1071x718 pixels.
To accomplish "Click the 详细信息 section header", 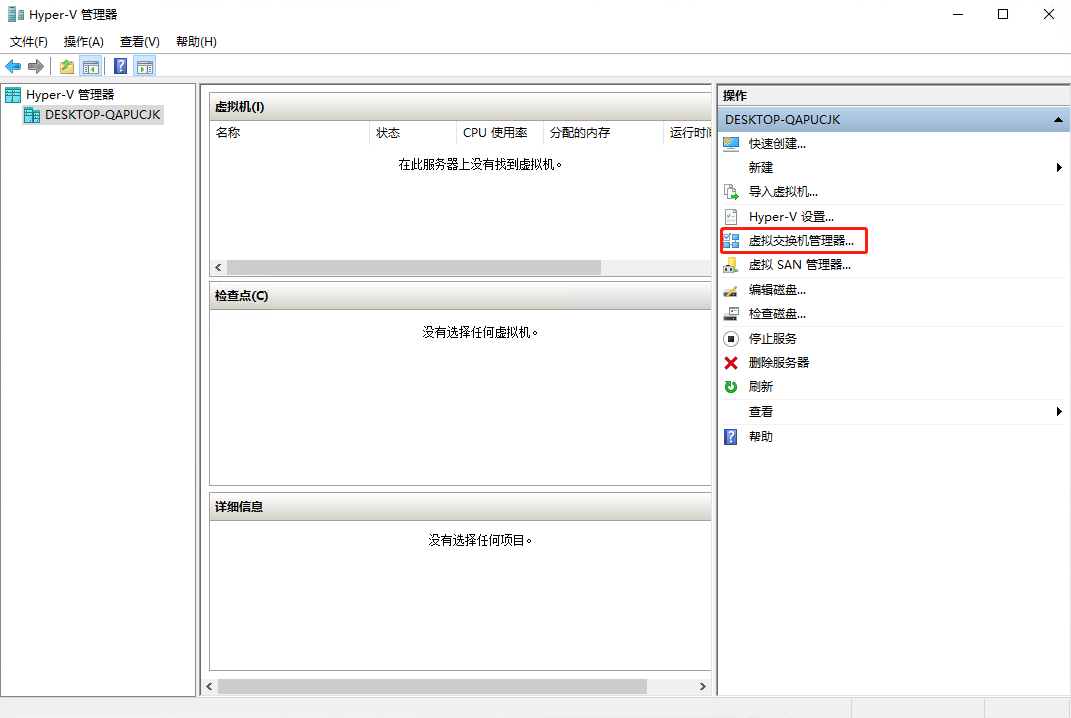I will (x=460, y=507).
